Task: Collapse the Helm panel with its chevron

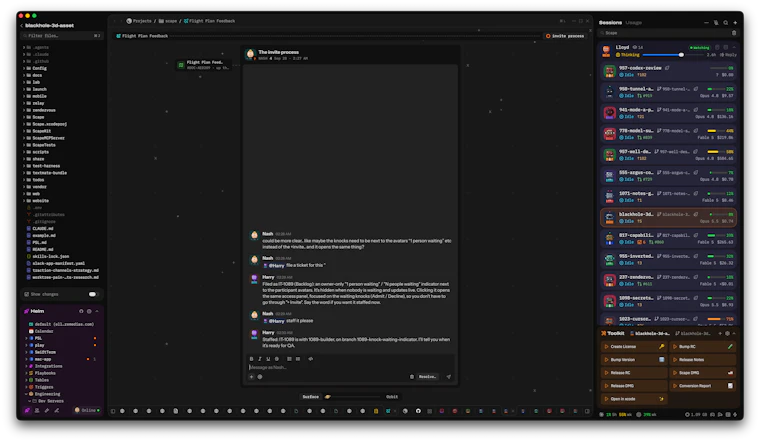Action: tap(97, 311)
